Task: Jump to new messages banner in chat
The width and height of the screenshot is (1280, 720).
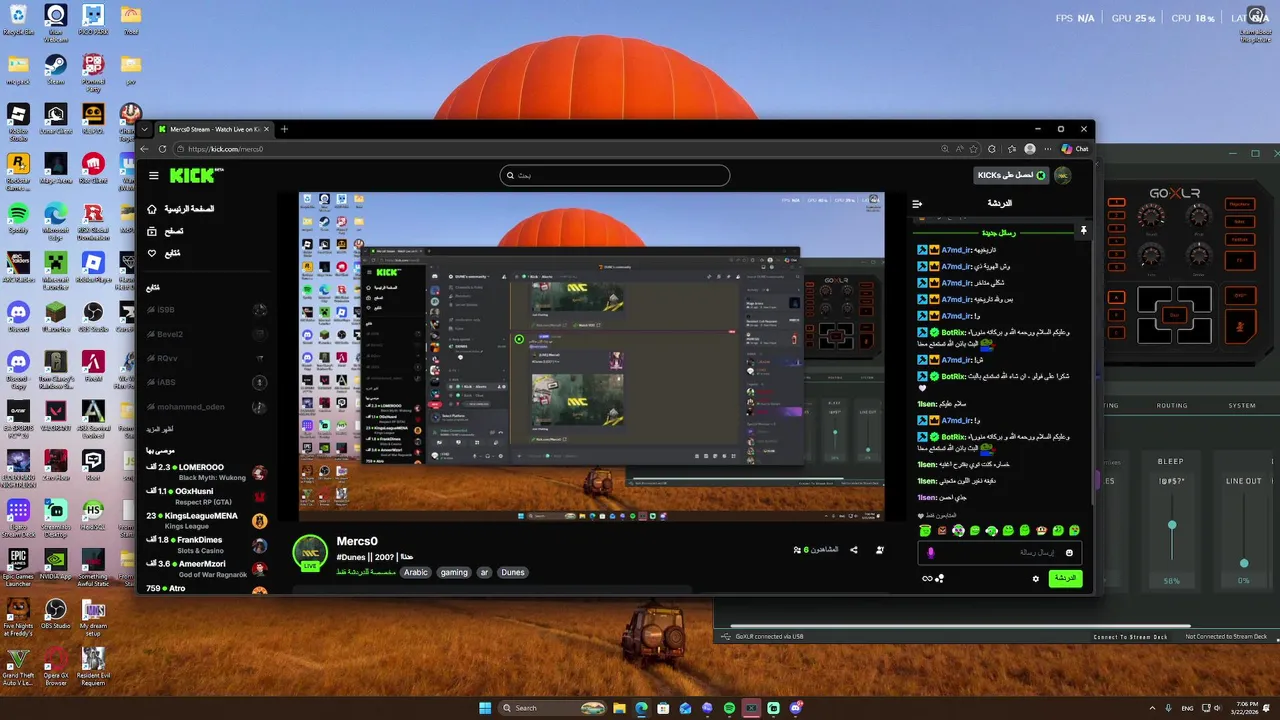Action: (x=998, y=233)
